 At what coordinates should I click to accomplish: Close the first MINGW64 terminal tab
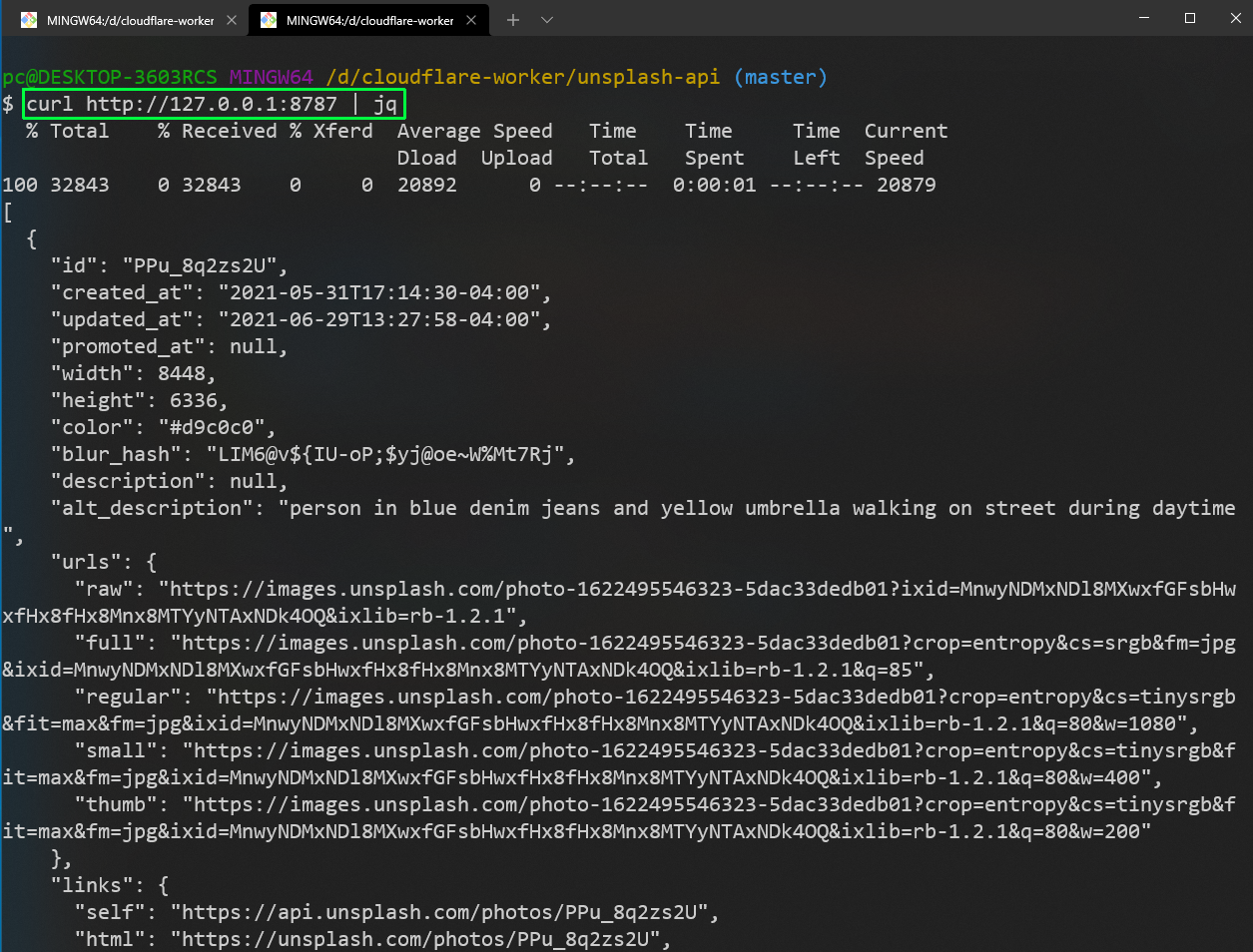pyautogui.click(x=232, y=20)
